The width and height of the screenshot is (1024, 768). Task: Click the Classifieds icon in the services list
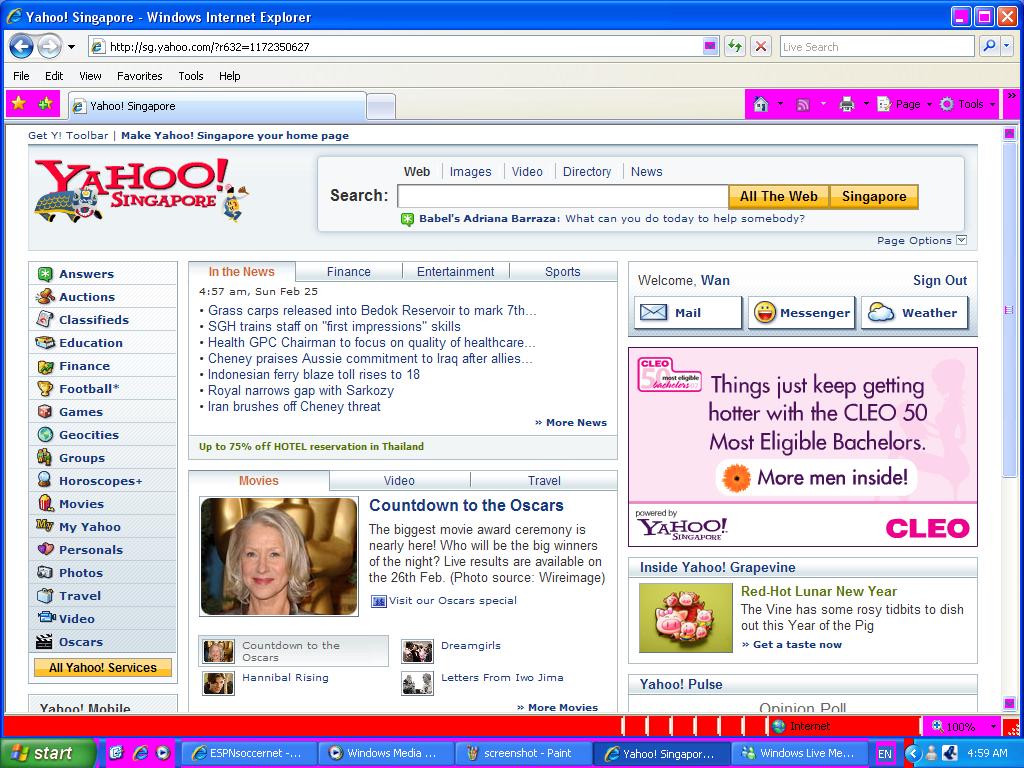coord(45,320)
